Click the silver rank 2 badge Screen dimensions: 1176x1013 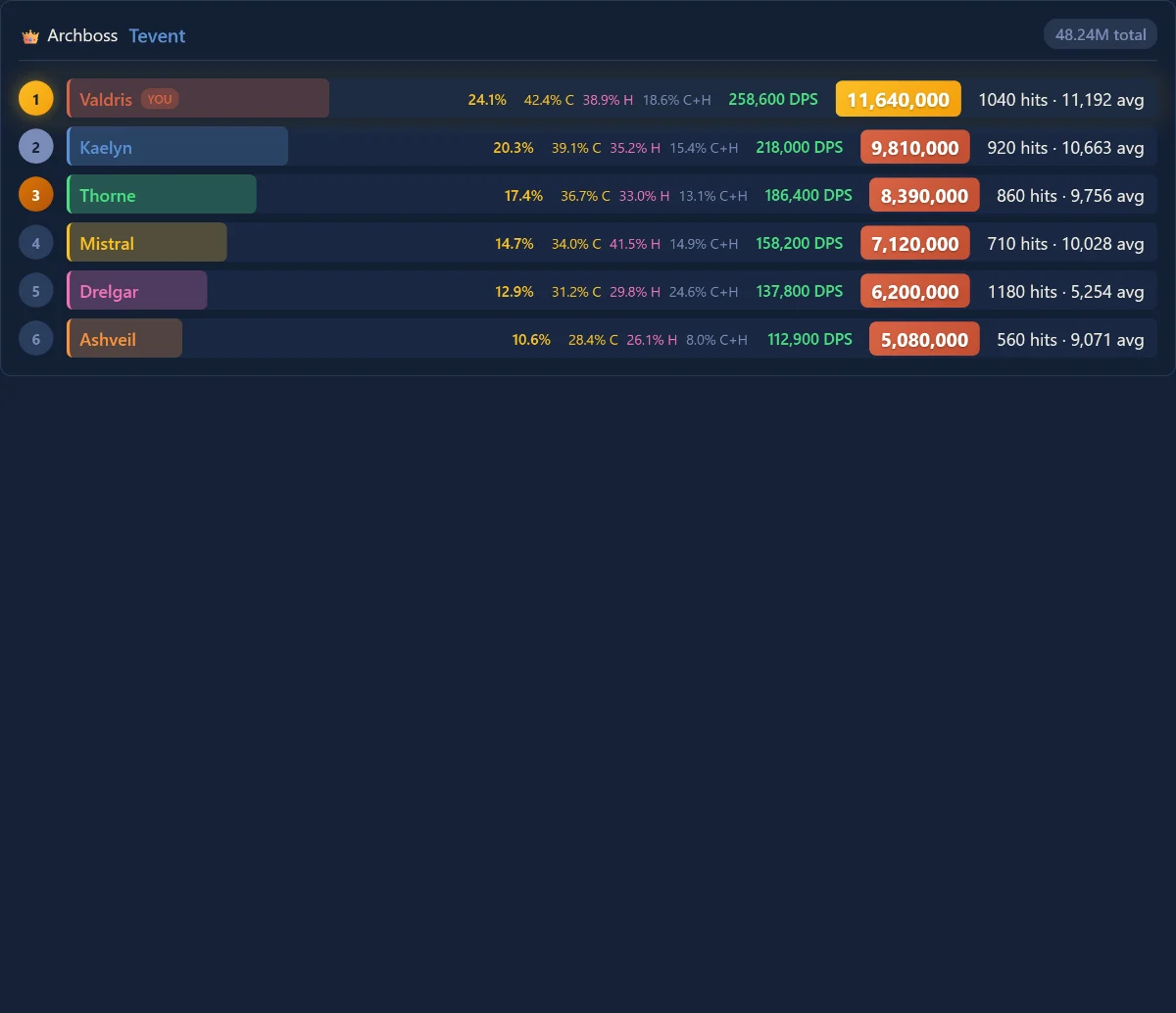click(36, 147)
